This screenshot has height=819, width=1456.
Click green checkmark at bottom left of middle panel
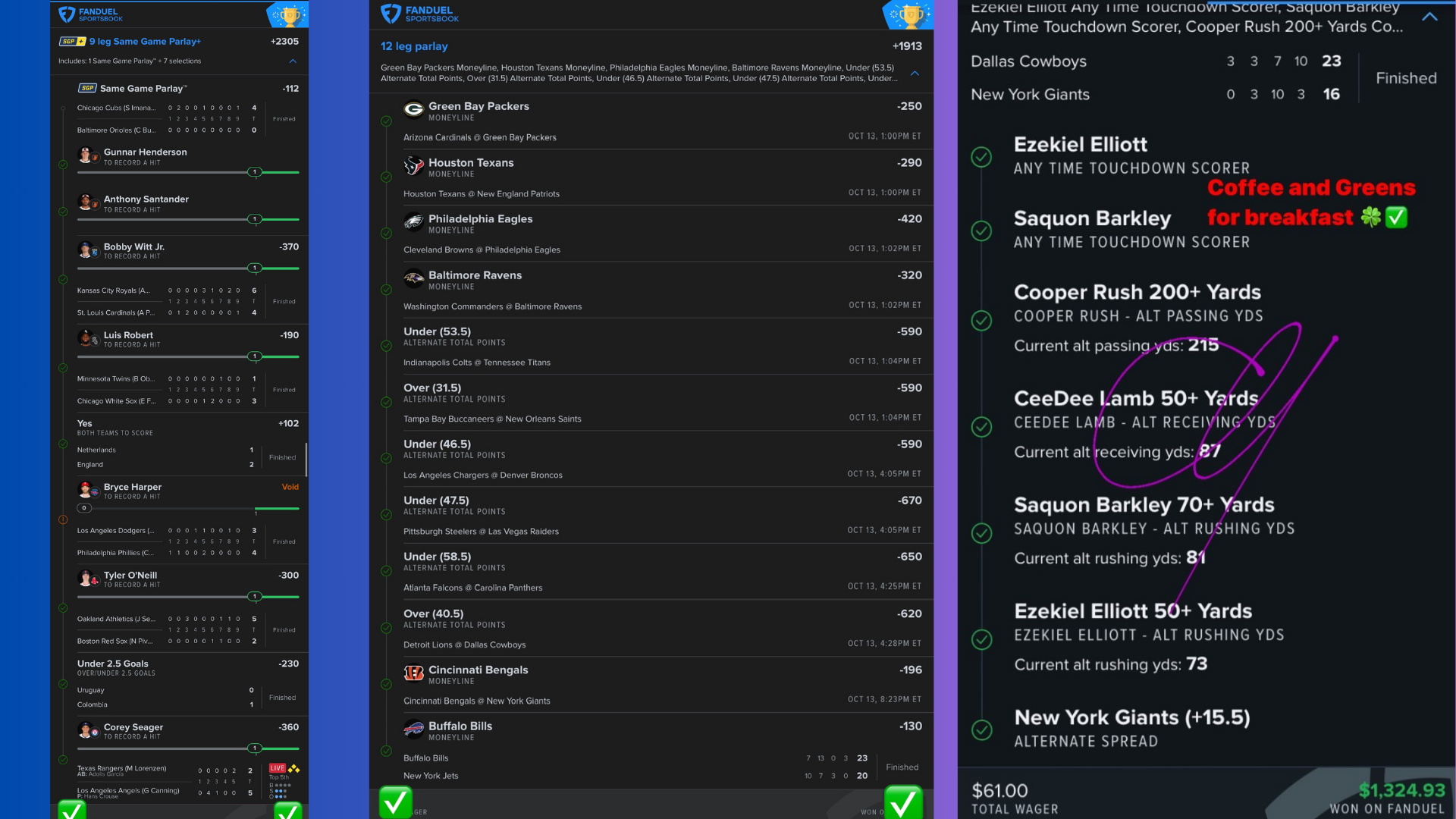tap(395, 802)
